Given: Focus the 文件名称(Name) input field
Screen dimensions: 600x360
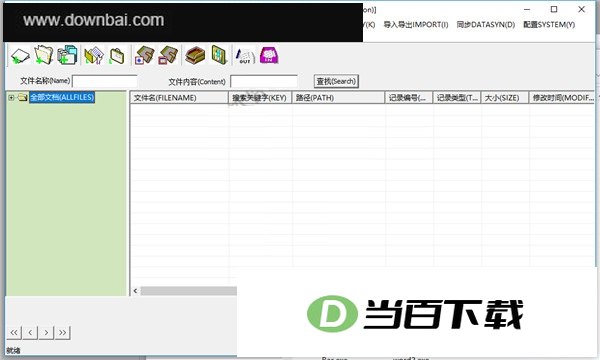Looking at the screenshot, I should 105,81.
